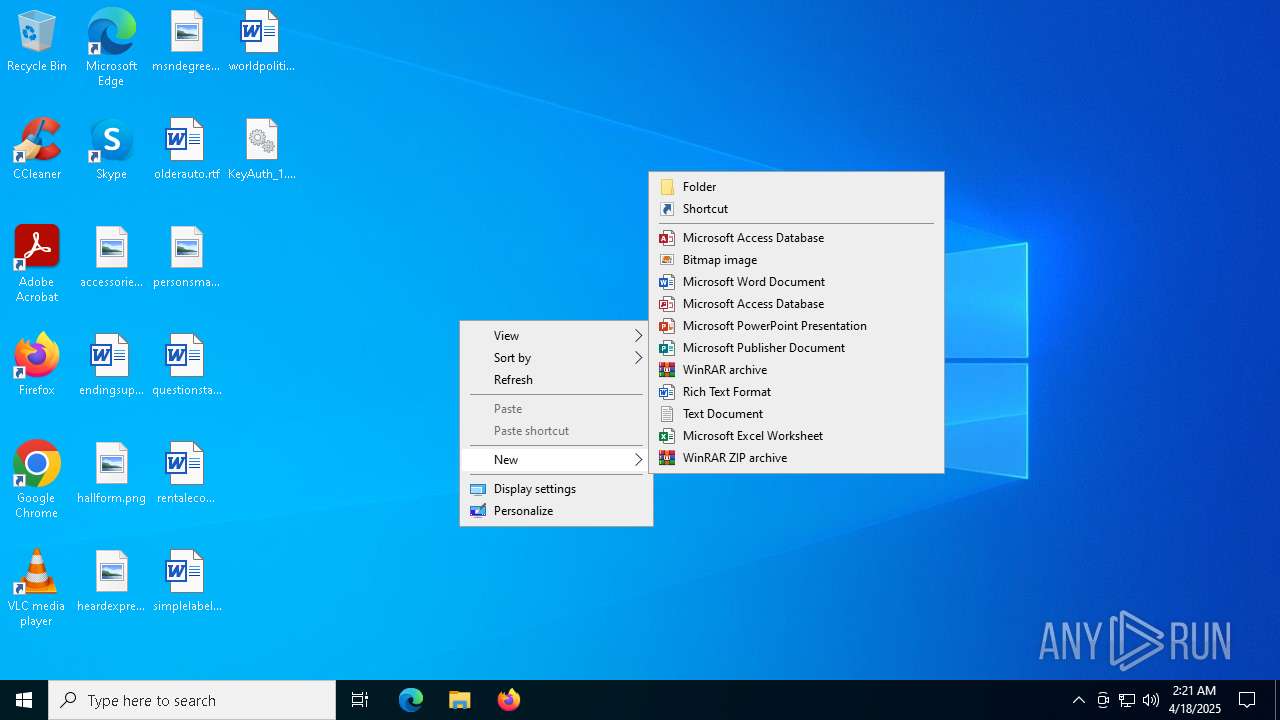Create a new Microsoft PowerPoint Presentation
The width and height of the screenshot is (1280, 720).
[x=796, y=326]
